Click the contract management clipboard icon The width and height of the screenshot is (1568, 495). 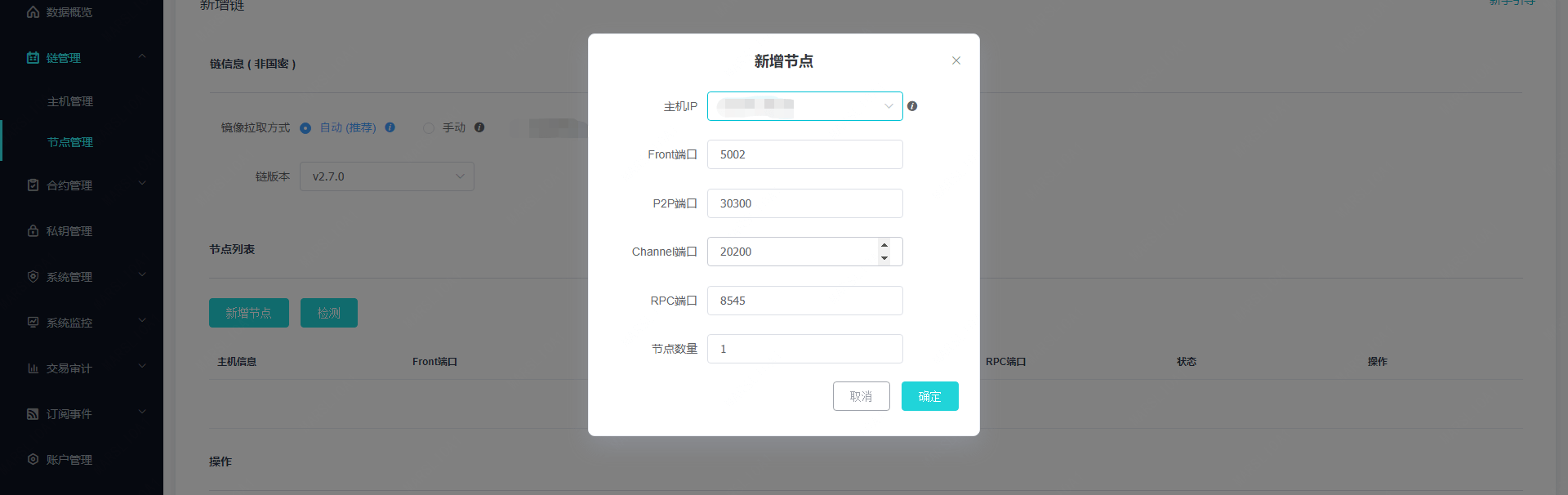tap(33, 185)
